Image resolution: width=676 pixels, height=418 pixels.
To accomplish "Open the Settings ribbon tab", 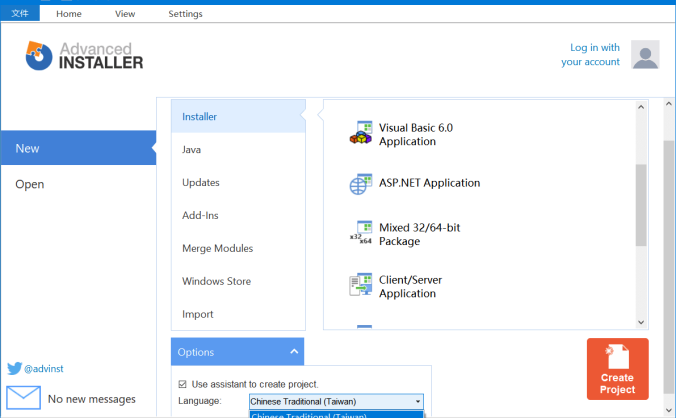I will click(185, 14).
